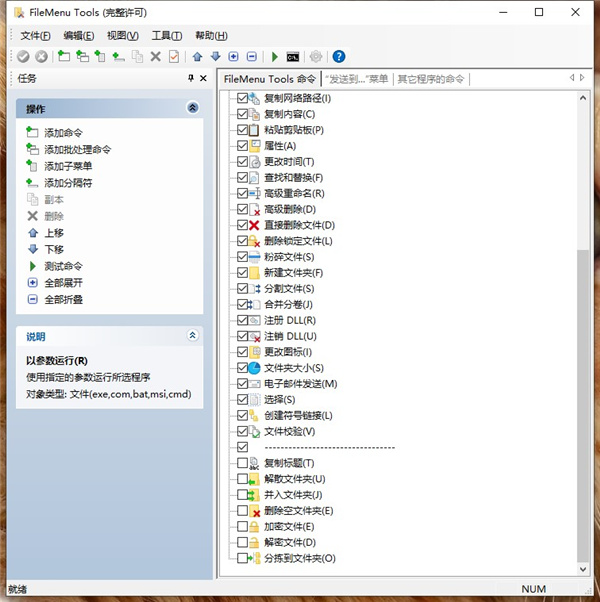
Task: Click 添加命令 in the actions panel
Action: [63, 133]
